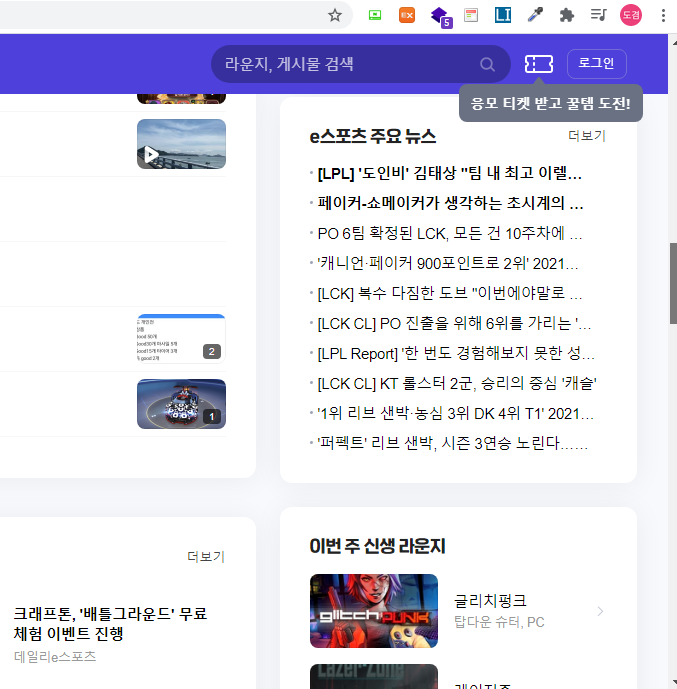The height and width of the screenshot is (689, 677).
Task: Click the page vertical scrollbar thumb
Action: pos(673,283)
